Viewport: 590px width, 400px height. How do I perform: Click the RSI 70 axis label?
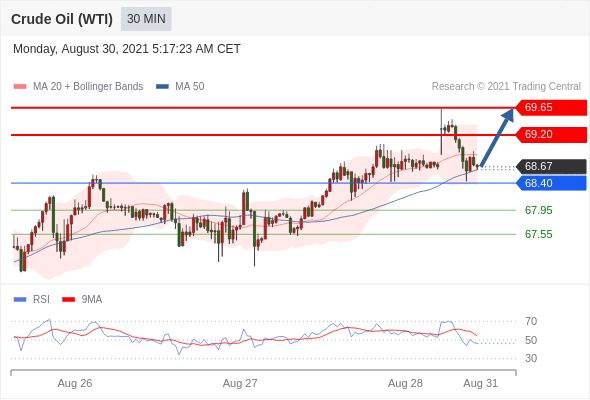click(x=531, y=321)
